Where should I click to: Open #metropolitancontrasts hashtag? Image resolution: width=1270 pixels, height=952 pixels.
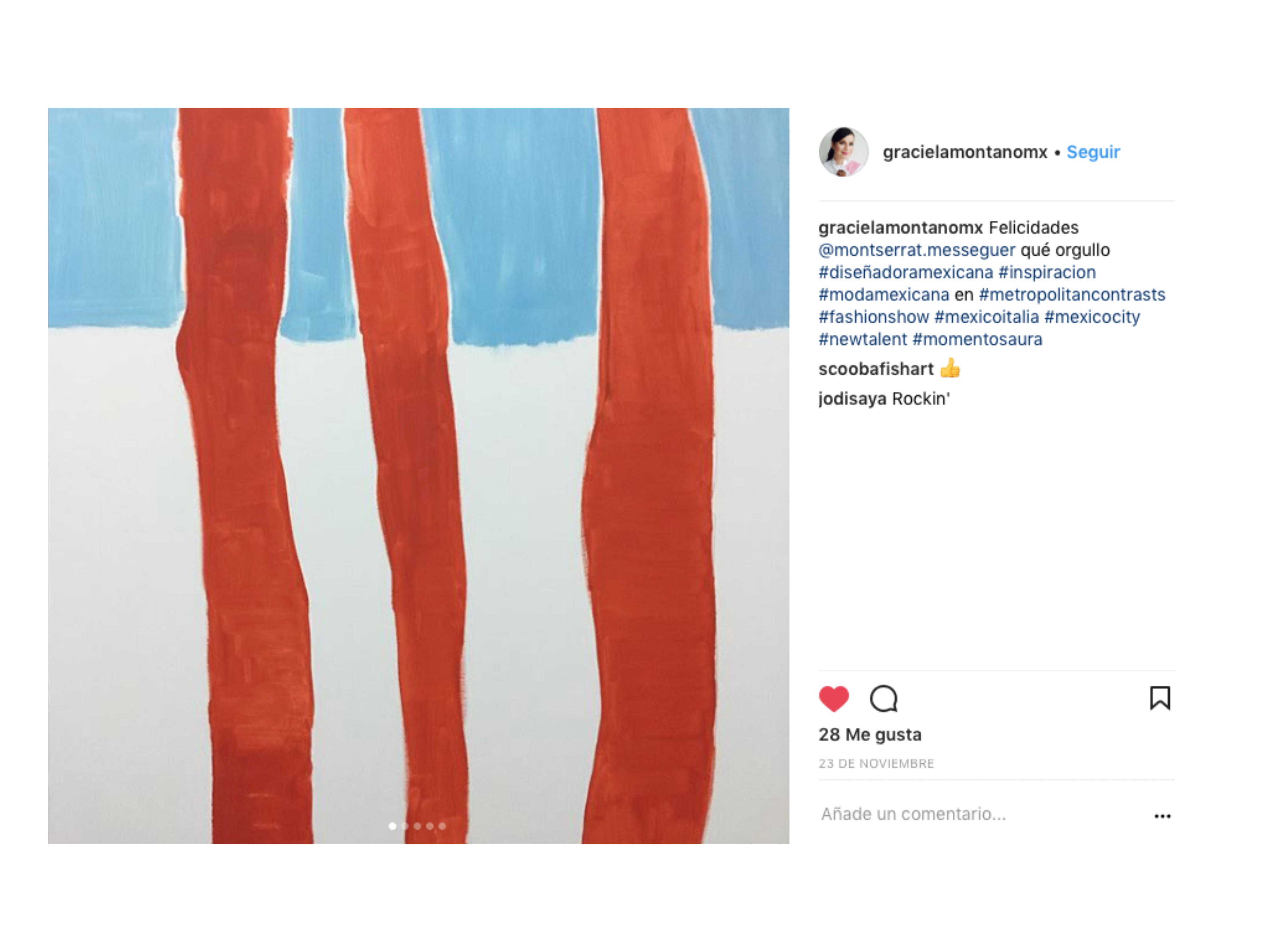(x=1072, y=295)
